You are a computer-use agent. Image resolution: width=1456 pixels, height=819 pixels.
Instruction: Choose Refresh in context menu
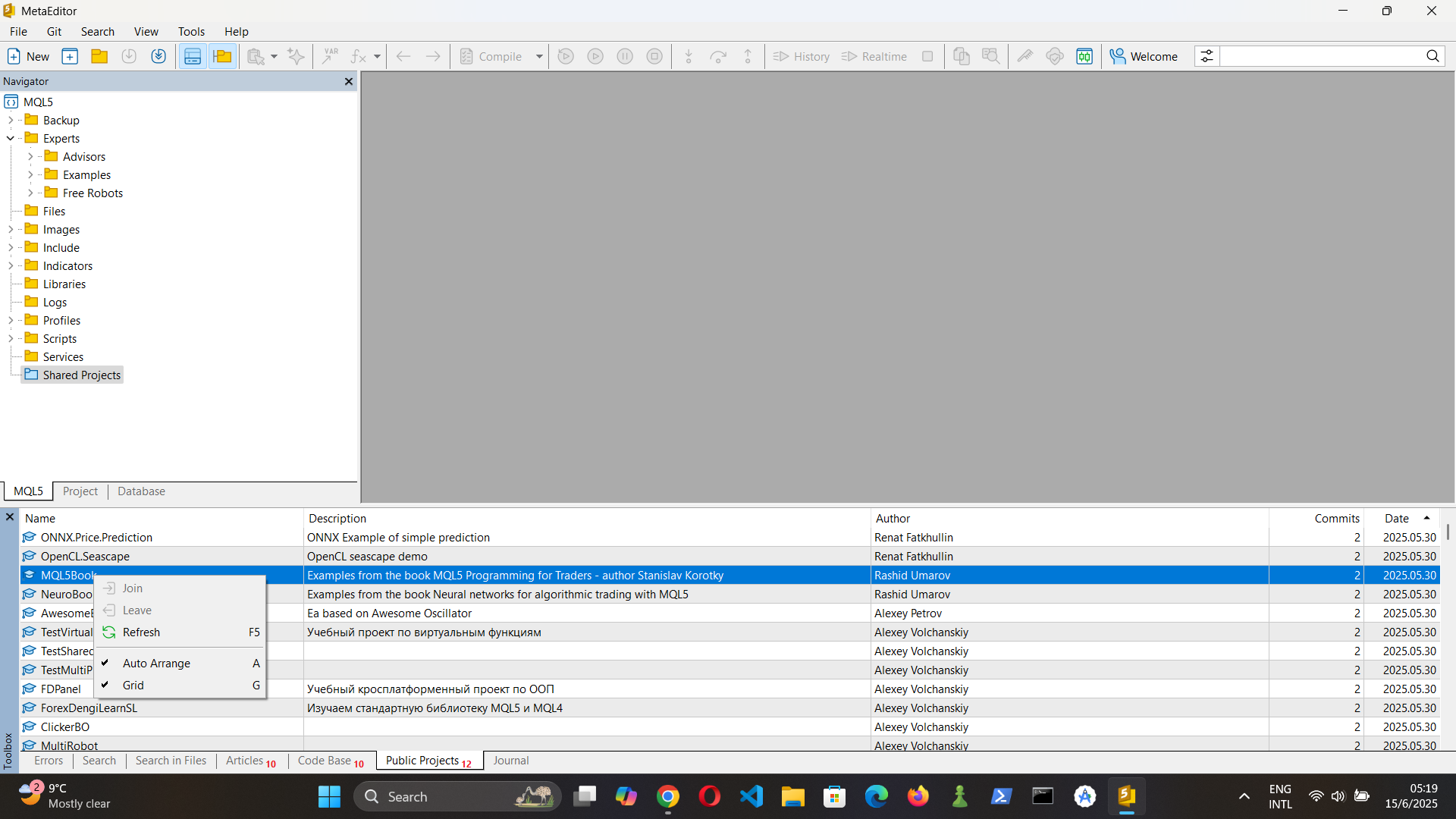pyautogui.click(x=180, y=632)
